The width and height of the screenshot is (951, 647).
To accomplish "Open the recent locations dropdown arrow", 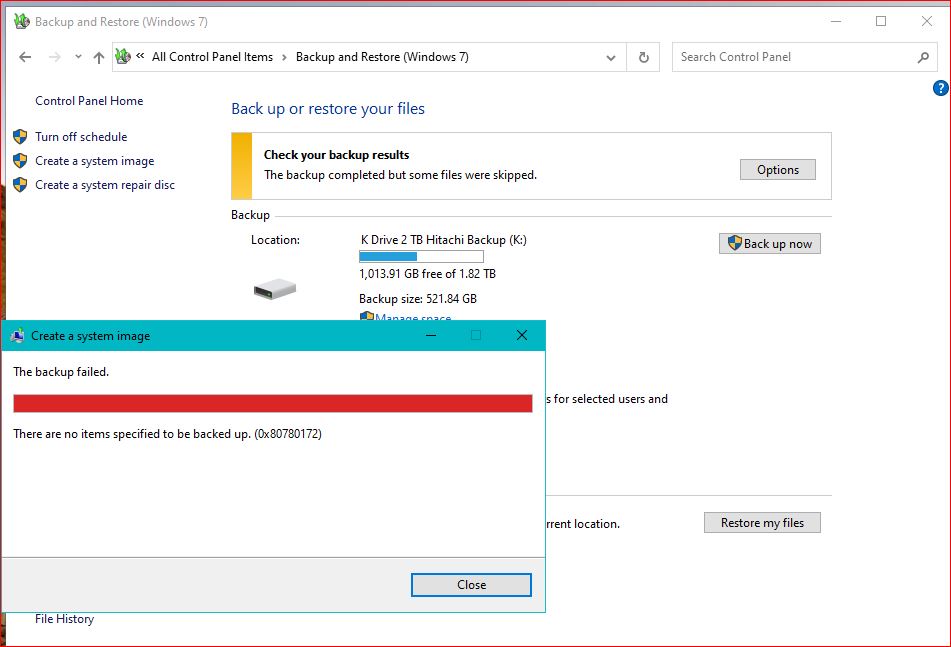I will coord(78,57).
